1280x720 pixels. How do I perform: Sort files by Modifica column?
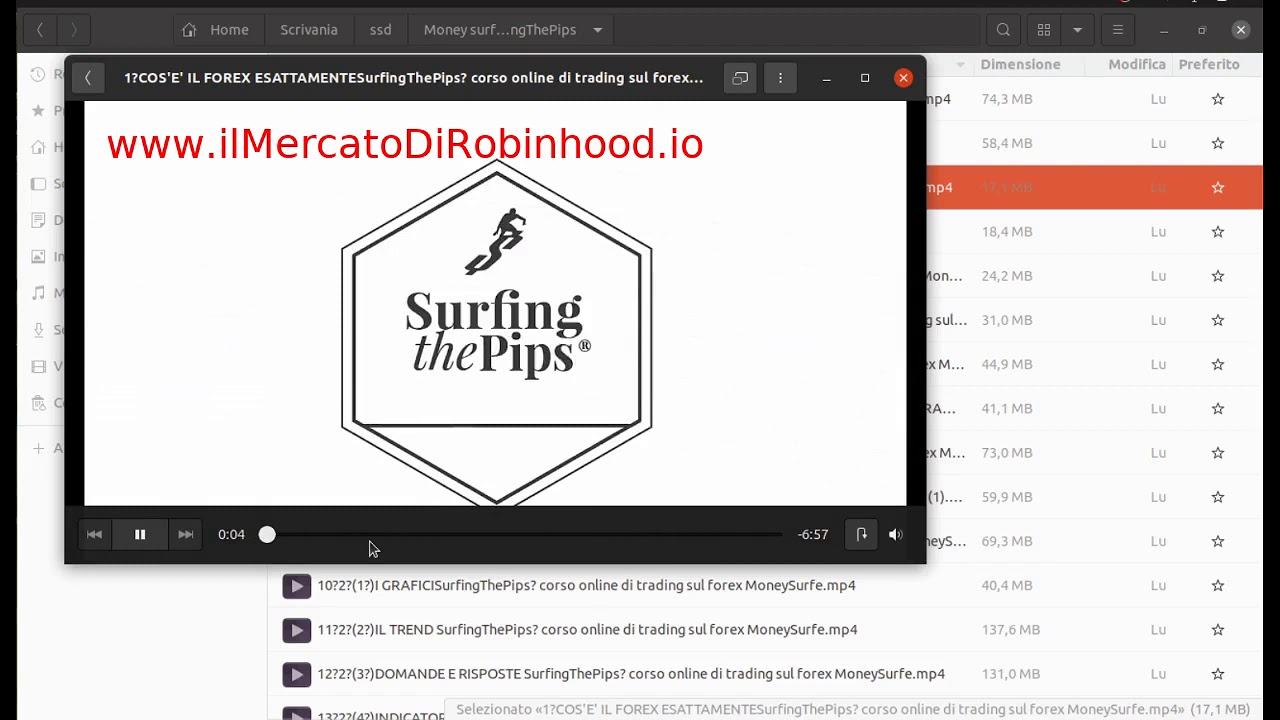tap(1137, 64)
